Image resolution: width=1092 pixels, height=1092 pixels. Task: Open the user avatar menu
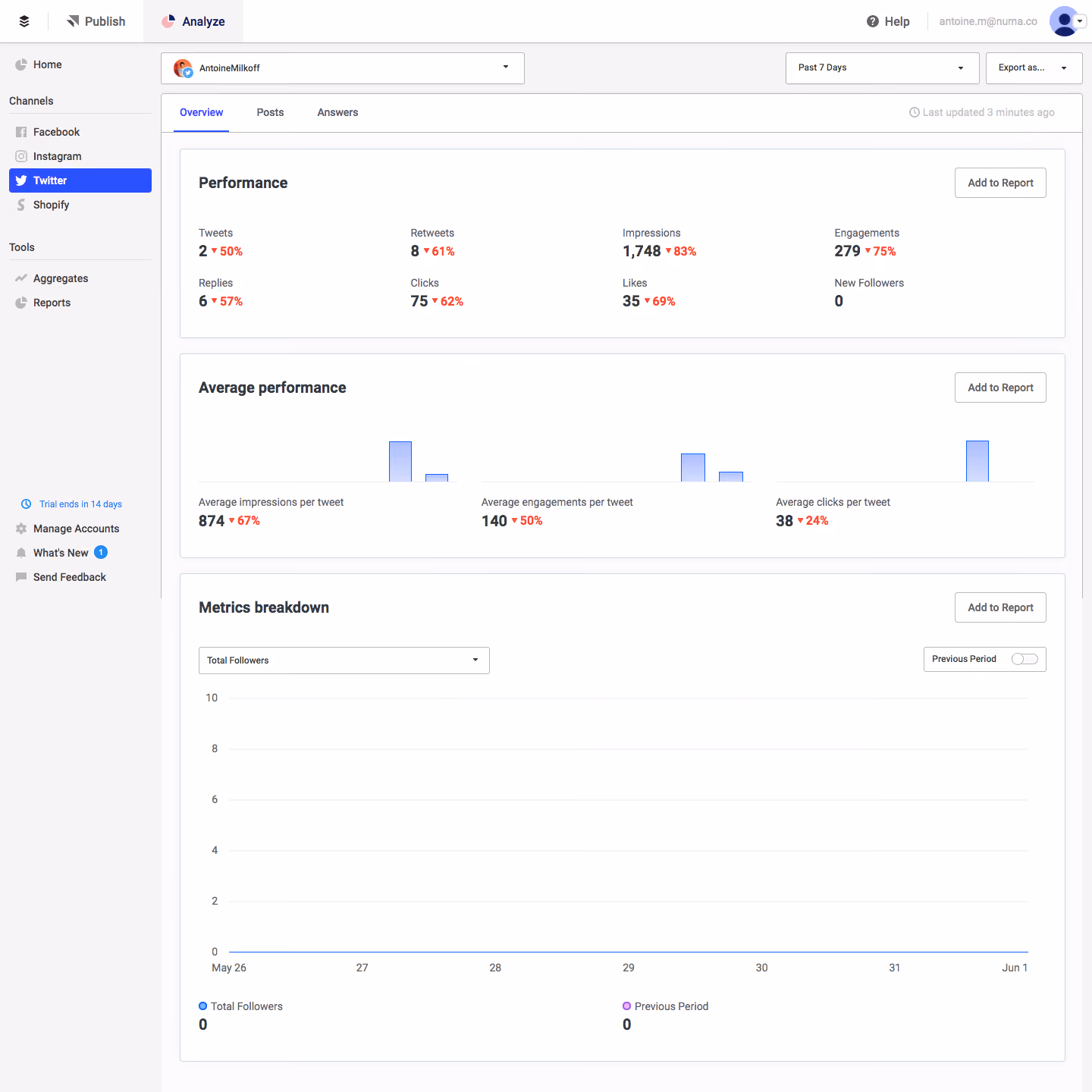click(x=1068, y=21)
